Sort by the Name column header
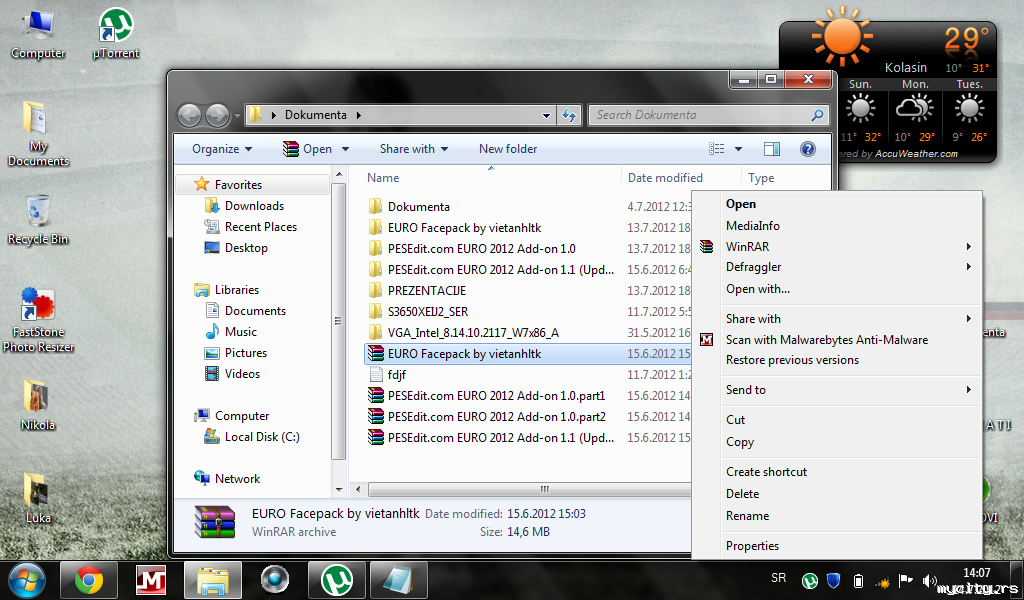Image resolution: width=1024 pixels, height=600 pixels. click(x=383, y=178)
